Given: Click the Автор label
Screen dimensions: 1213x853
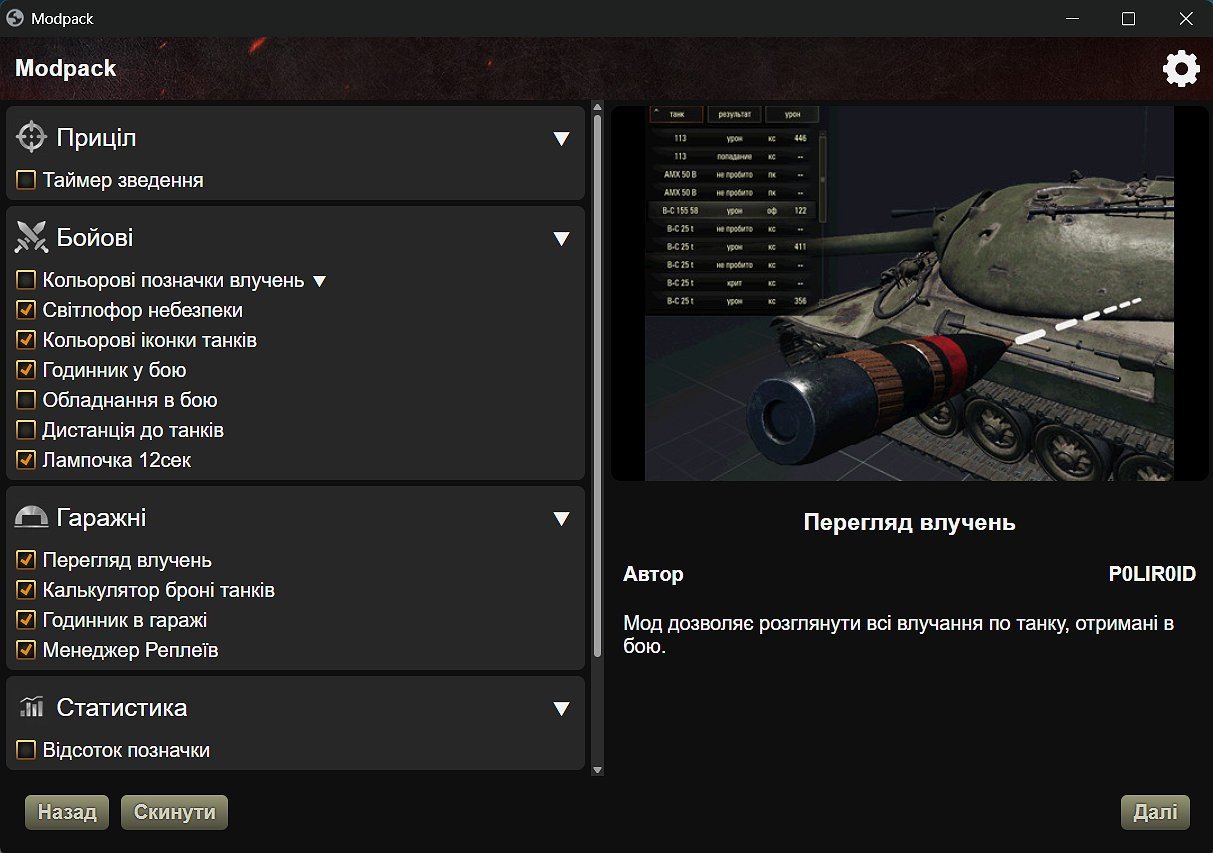Looking at the screenshot, I should tap(653, 574).
